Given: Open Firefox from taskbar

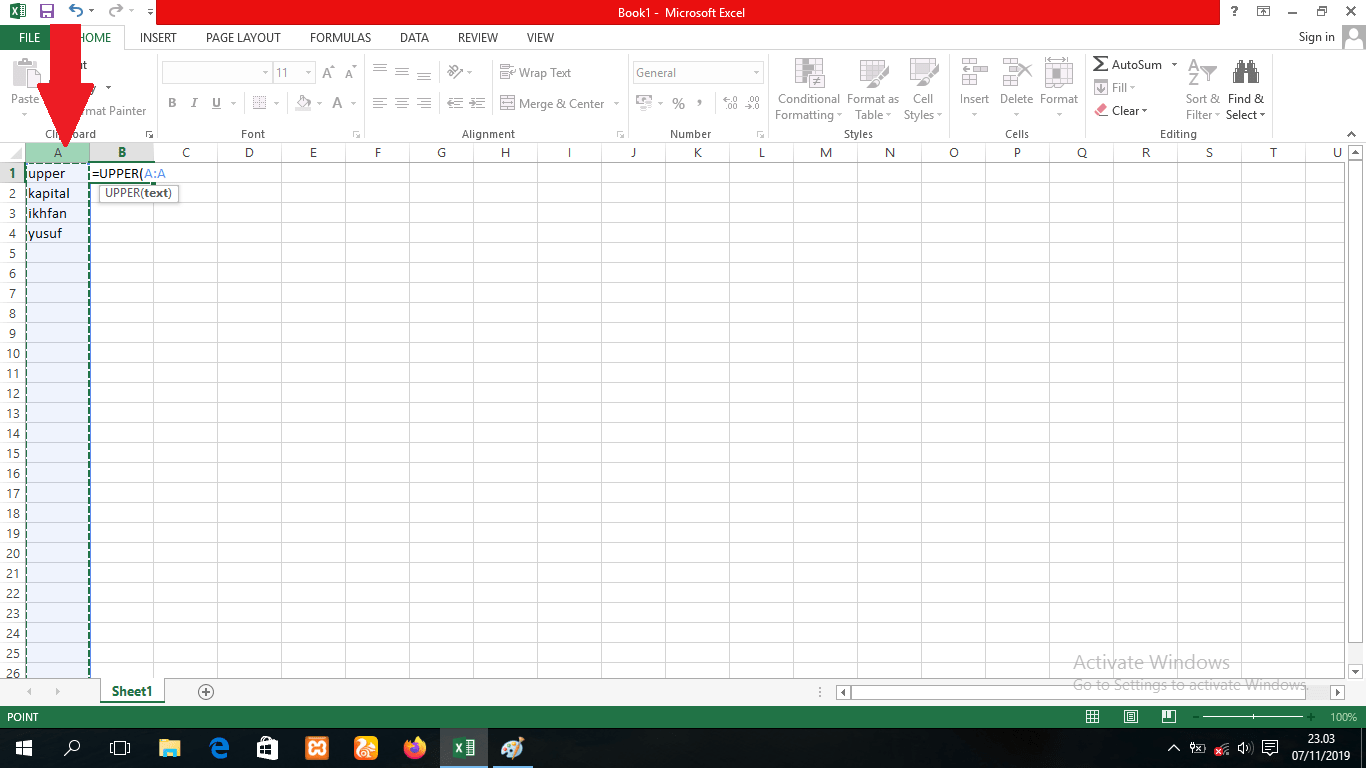Looking at the screenshot, I should point(414,747).
